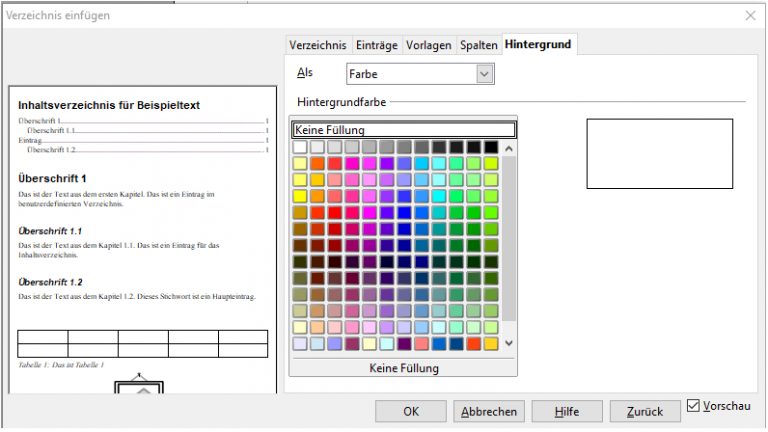Cancel via the Abbrechen button
The image size is (768, 432).
(489, 411)
